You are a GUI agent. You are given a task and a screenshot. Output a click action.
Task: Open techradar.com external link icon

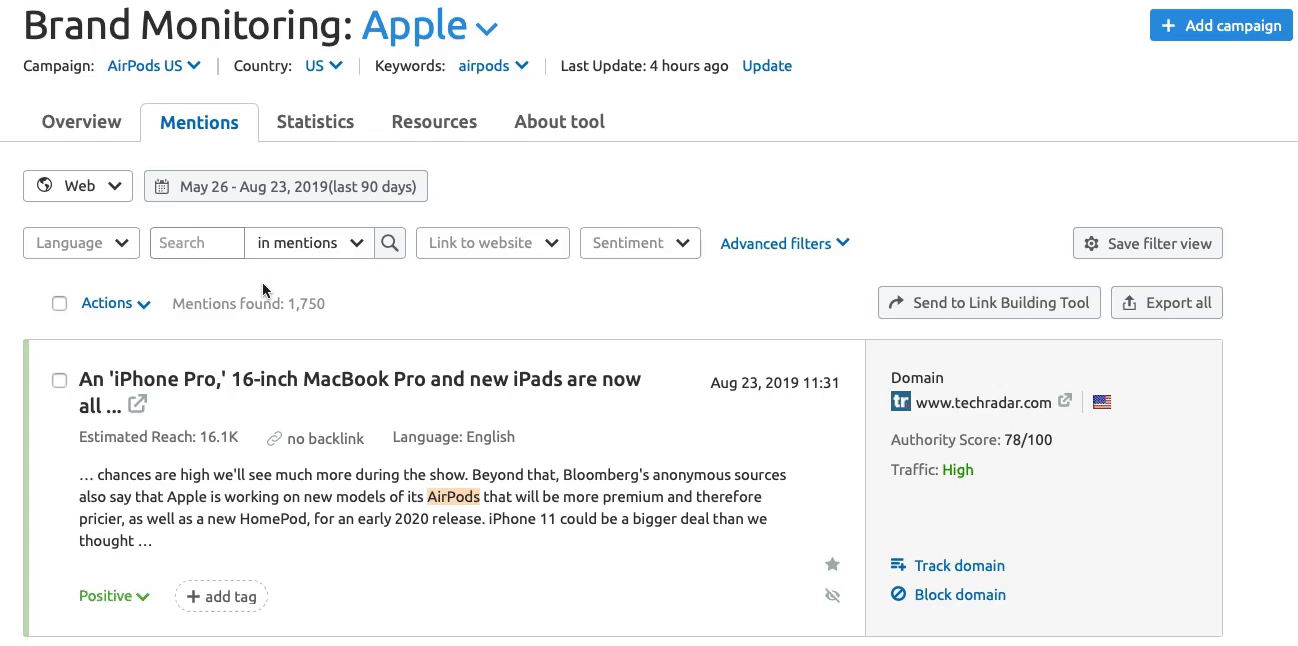click(x=1065, y=401)
